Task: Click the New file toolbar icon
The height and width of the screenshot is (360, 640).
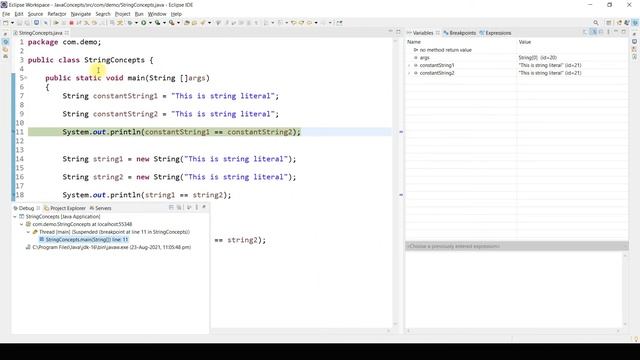Action: (x=5, y=23)
